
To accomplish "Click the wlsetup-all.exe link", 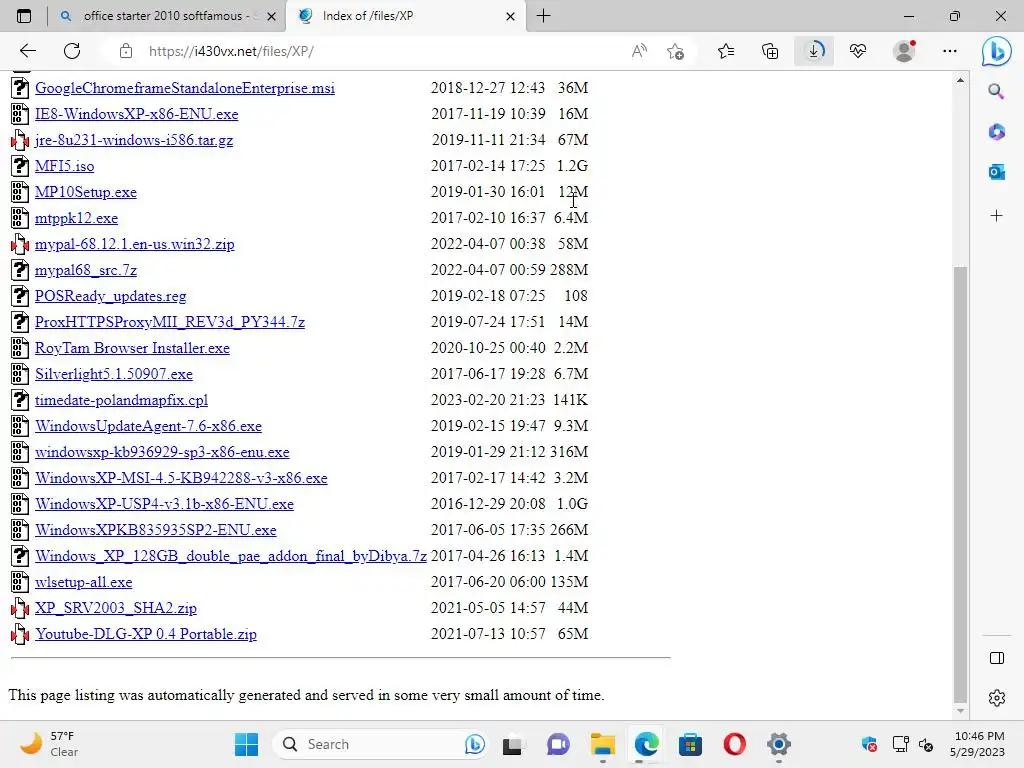I will (x=84, y=583).
